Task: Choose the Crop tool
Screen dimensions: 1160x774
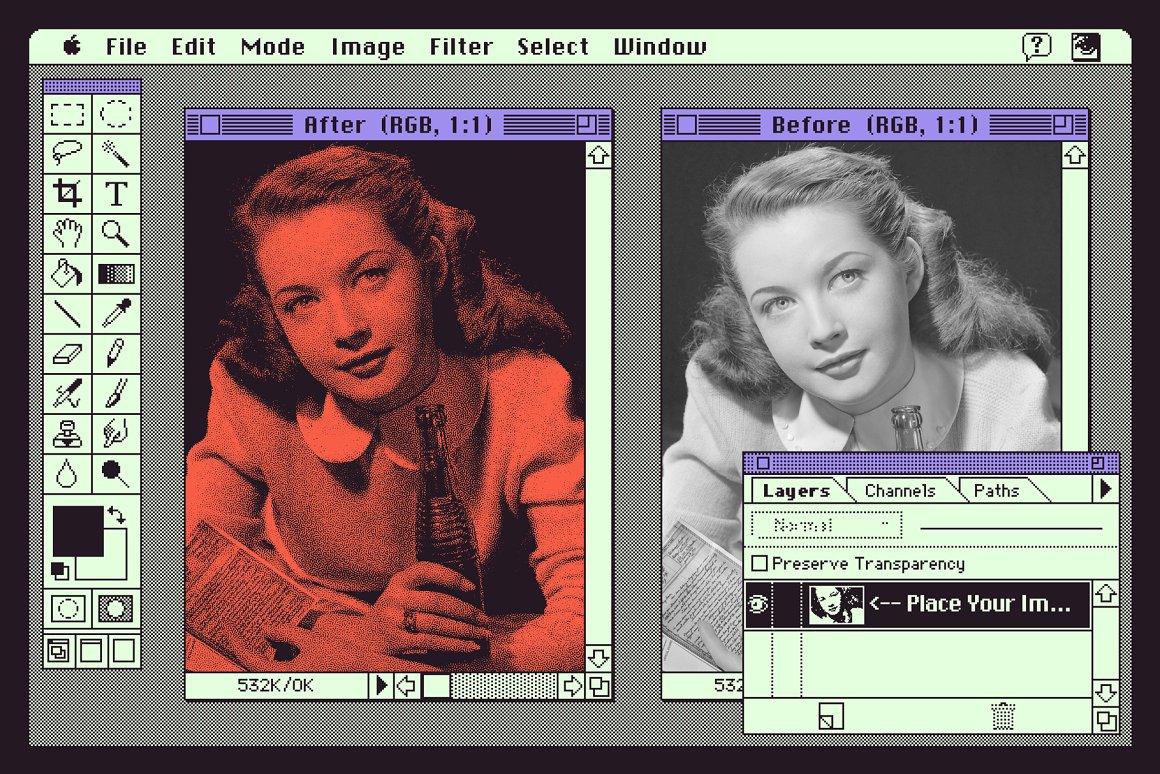Action: tap(67, 193)
